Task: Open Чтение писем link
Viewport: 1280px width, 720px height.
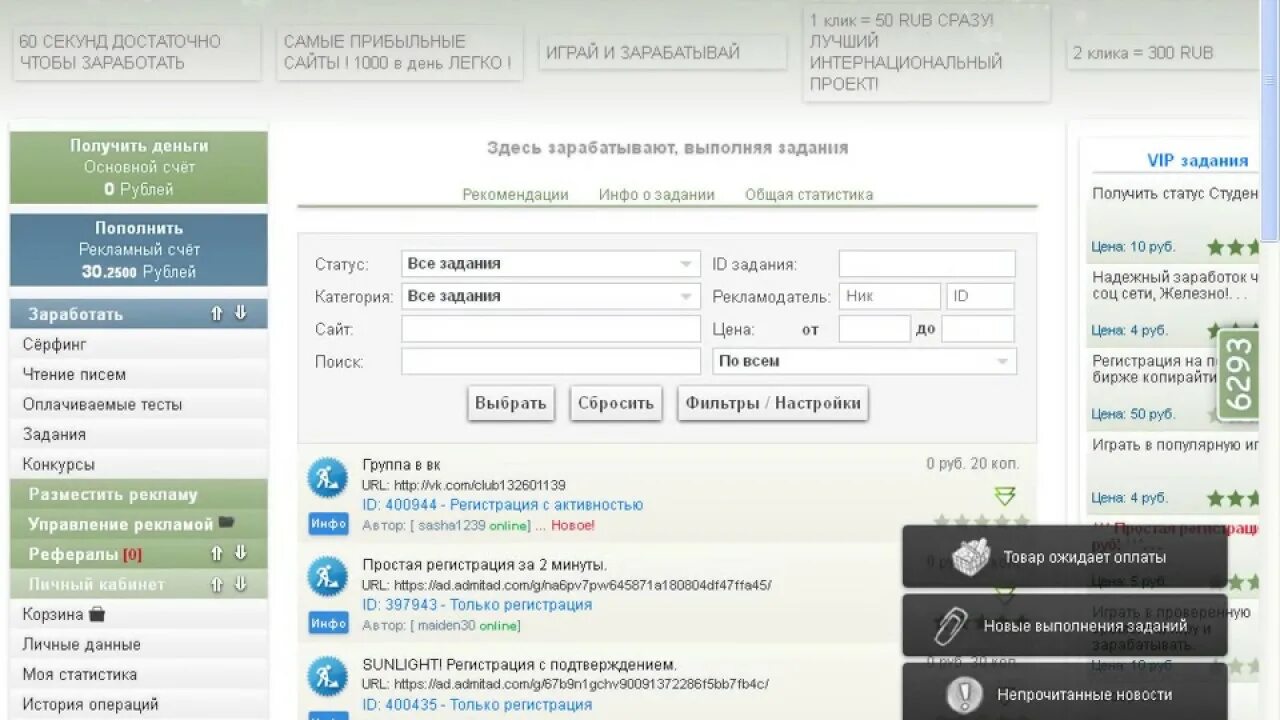Action: [x=74, y=374]
